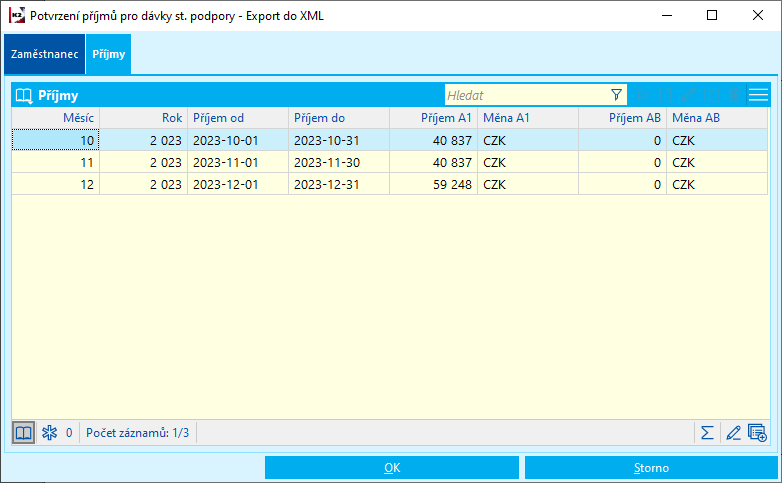
Task: Click the selected count 0 in status bar
Action: (x=69, y=433)
